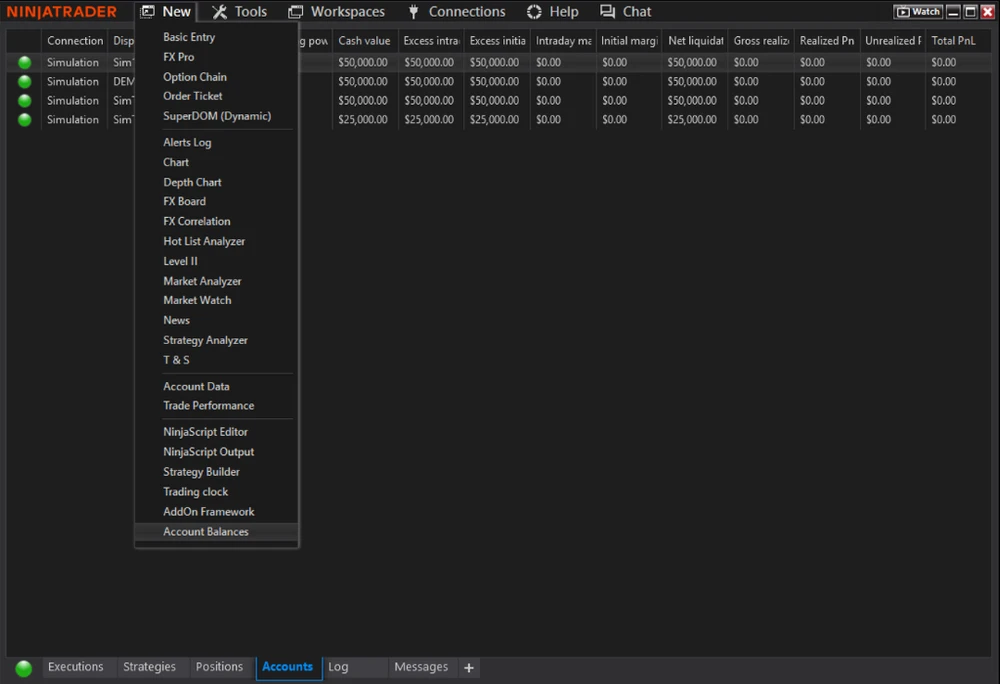Image resolution: width=1000 pixels, height=684 pixels.
Task: Select the Accounts tab
Action: [288, 667]
